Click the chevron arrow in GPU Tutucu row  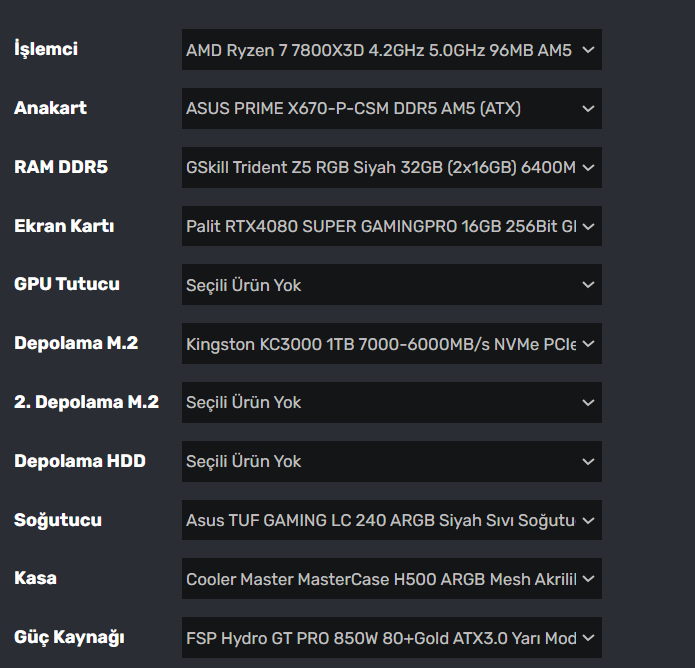pos(588,285)
